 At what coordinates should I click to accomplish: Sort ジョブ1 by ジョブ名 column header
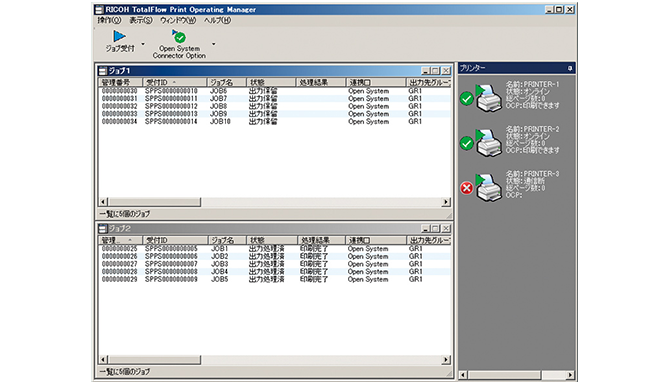(226, 82)
